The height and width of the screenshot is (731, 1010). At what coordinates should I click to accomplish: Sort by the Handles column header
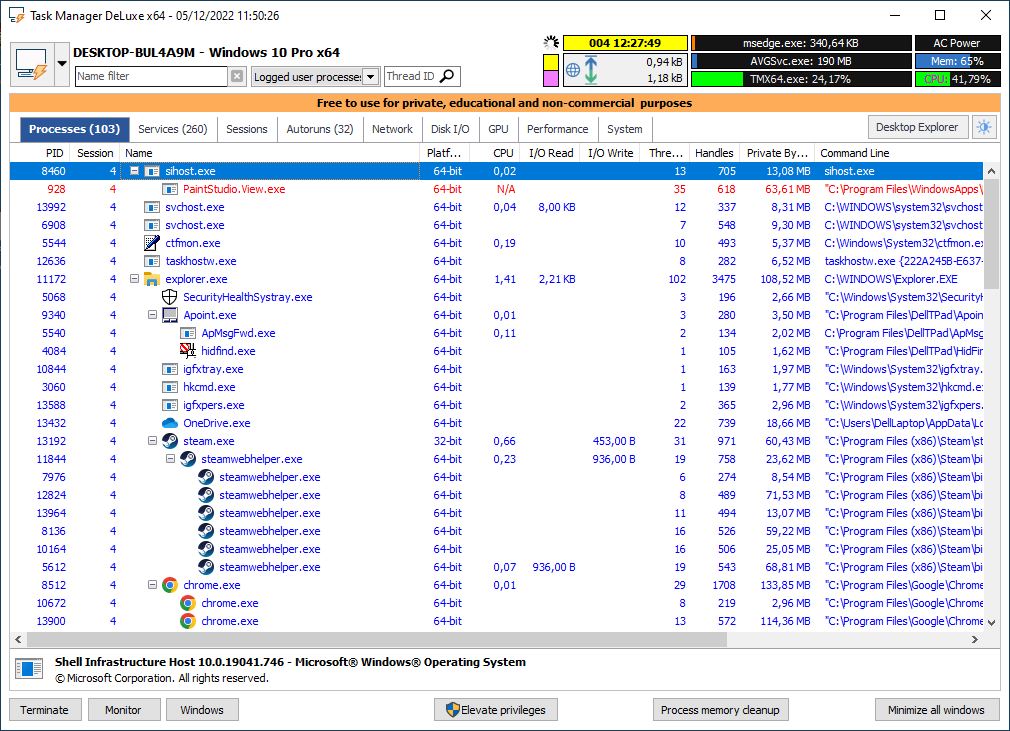(714, 153)
